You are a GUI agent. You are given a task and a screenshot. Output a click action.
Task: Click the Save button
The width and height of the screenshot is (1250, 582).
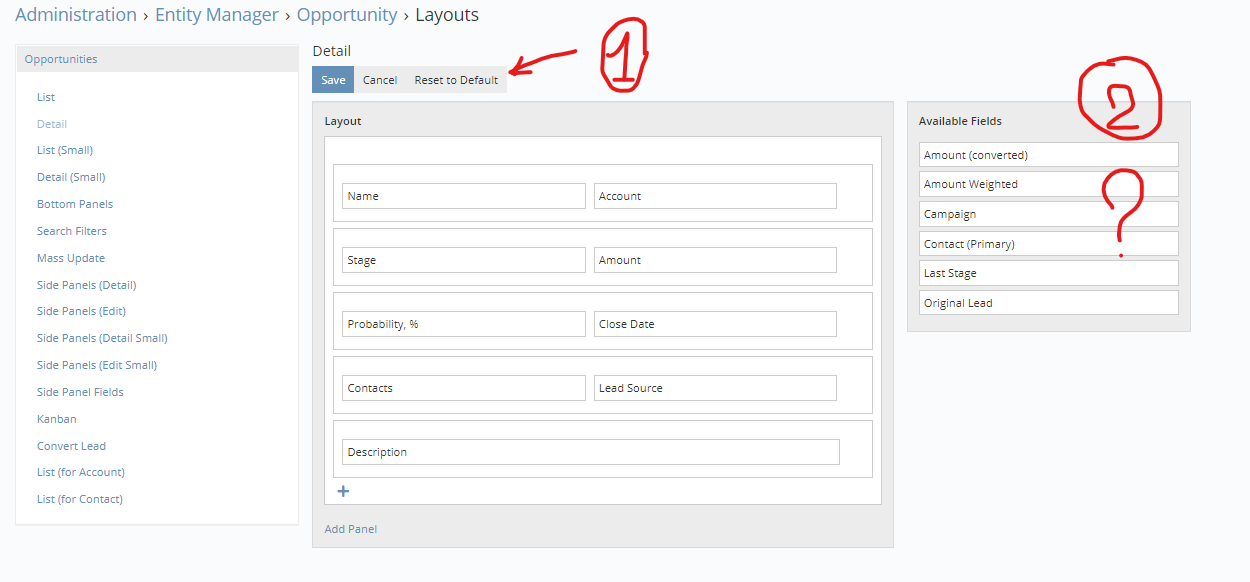tap(332, 79)
